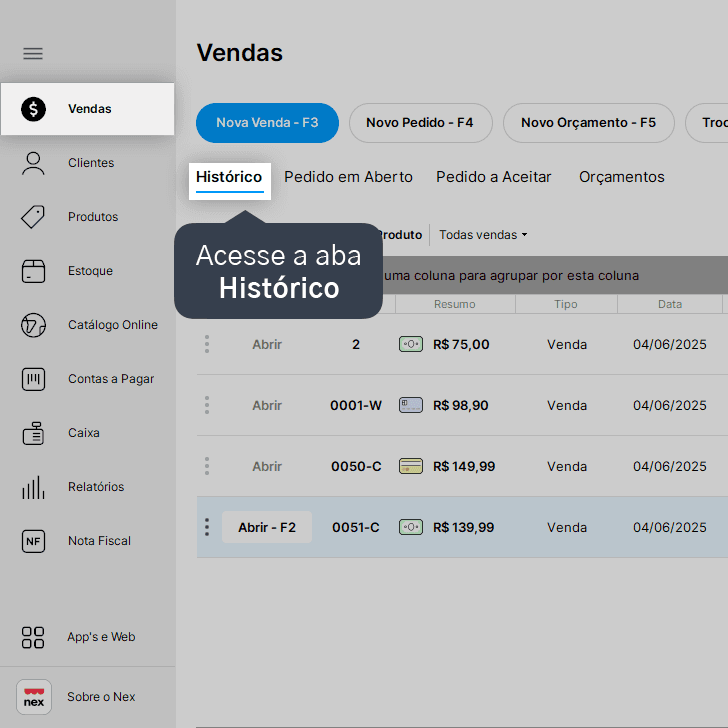The height and width of the screenshot is (728, 728).
Task: Open Produtos tag icon
Action: click(33, 217)
